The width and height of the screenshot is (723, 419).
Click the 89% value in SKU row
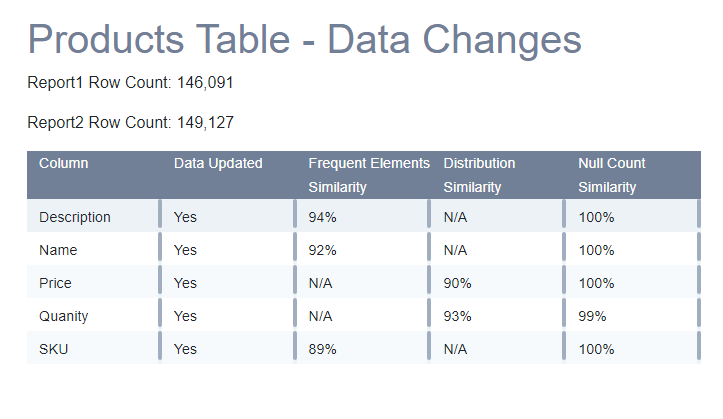322,349
